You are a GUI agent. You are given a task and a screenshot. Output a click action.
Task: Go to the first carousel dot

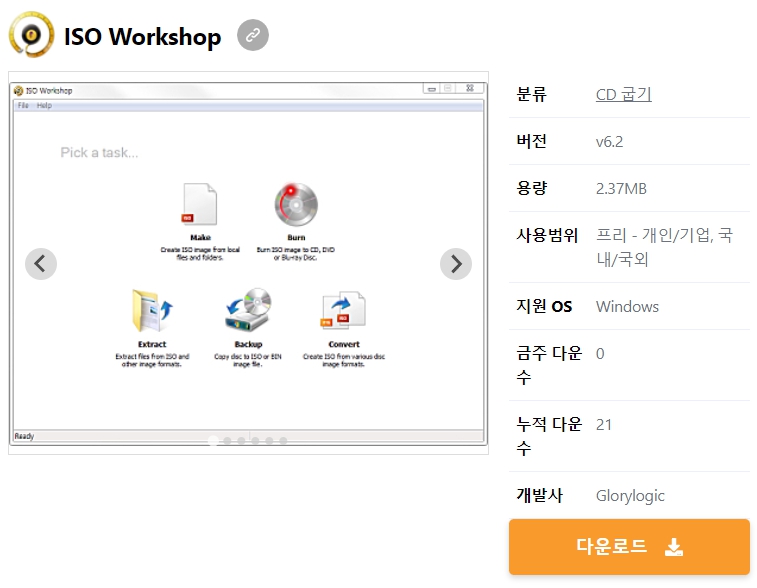pyautogui.click(x=213, y=441)
